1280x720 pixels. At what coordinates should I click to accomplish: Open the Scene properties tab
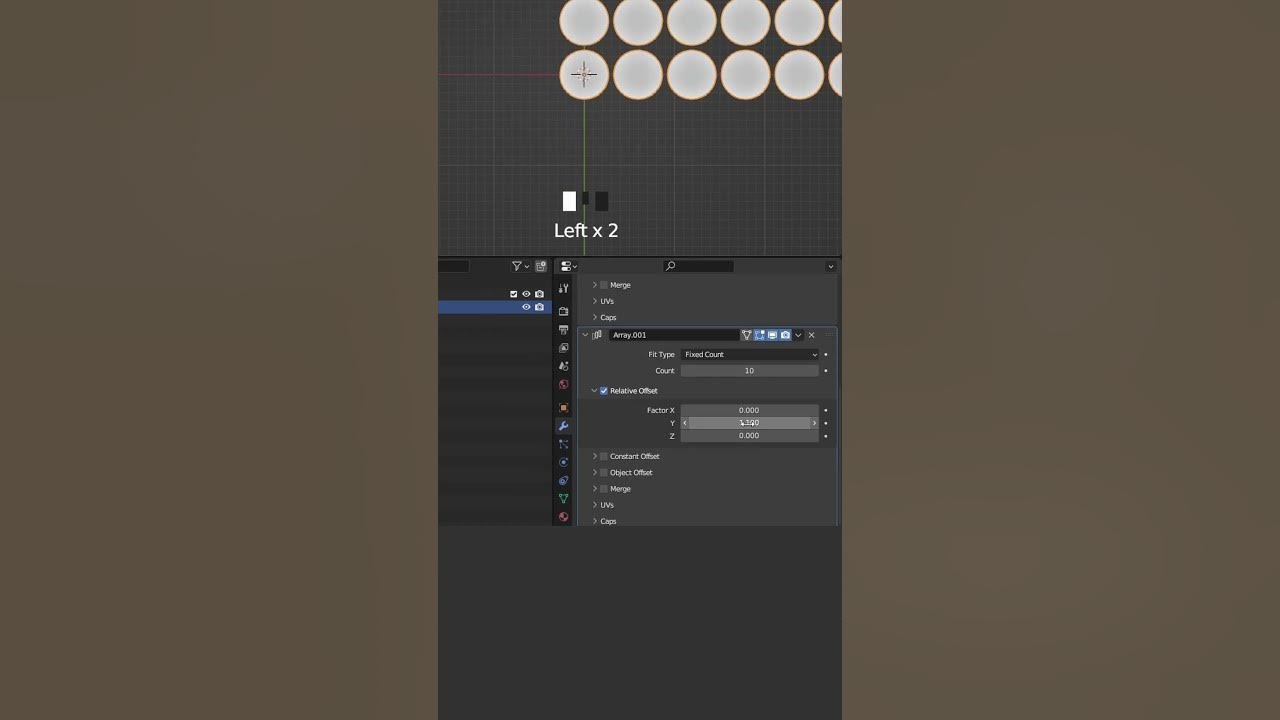coord(564,366)
